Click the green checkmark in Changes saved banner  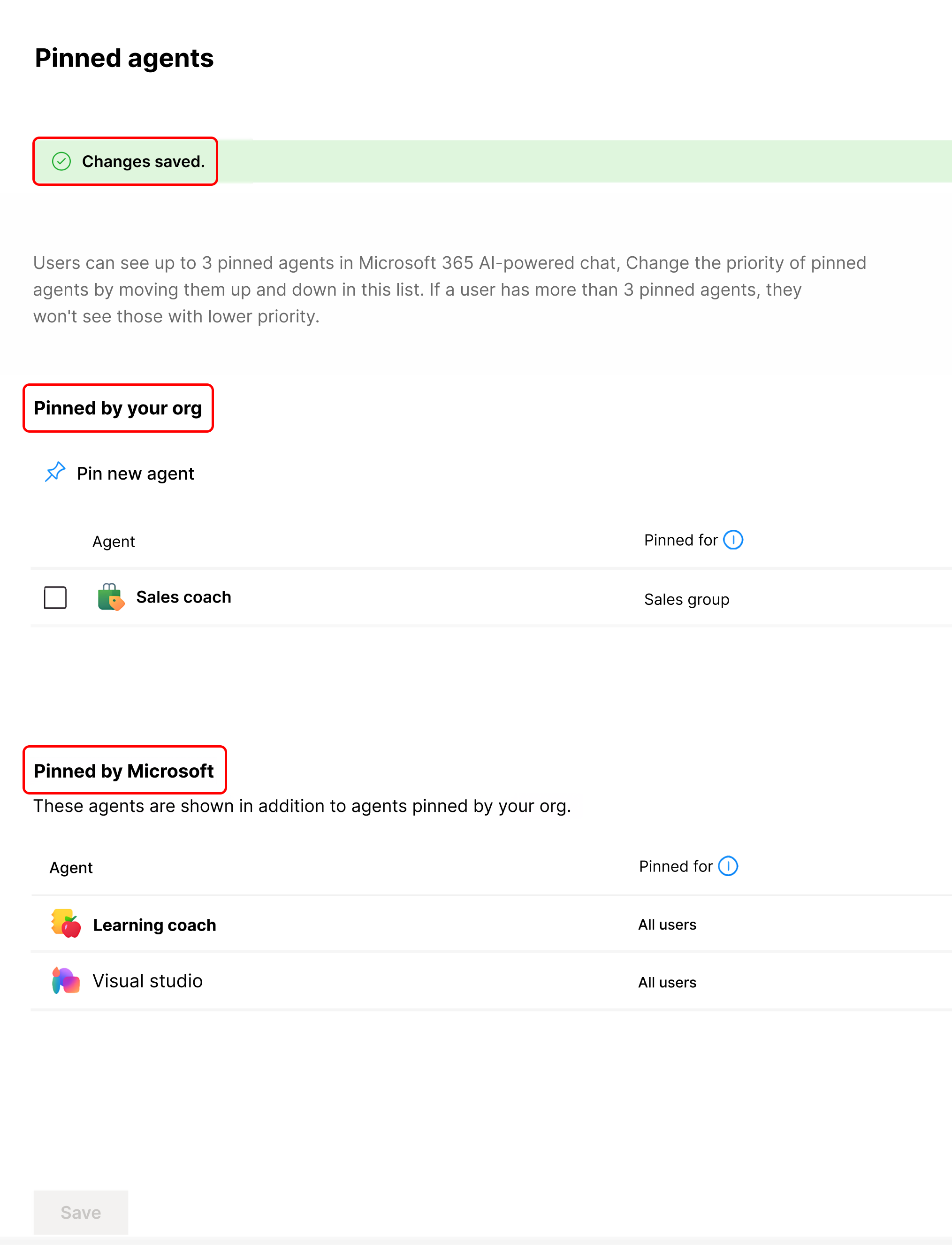[61, 161]
